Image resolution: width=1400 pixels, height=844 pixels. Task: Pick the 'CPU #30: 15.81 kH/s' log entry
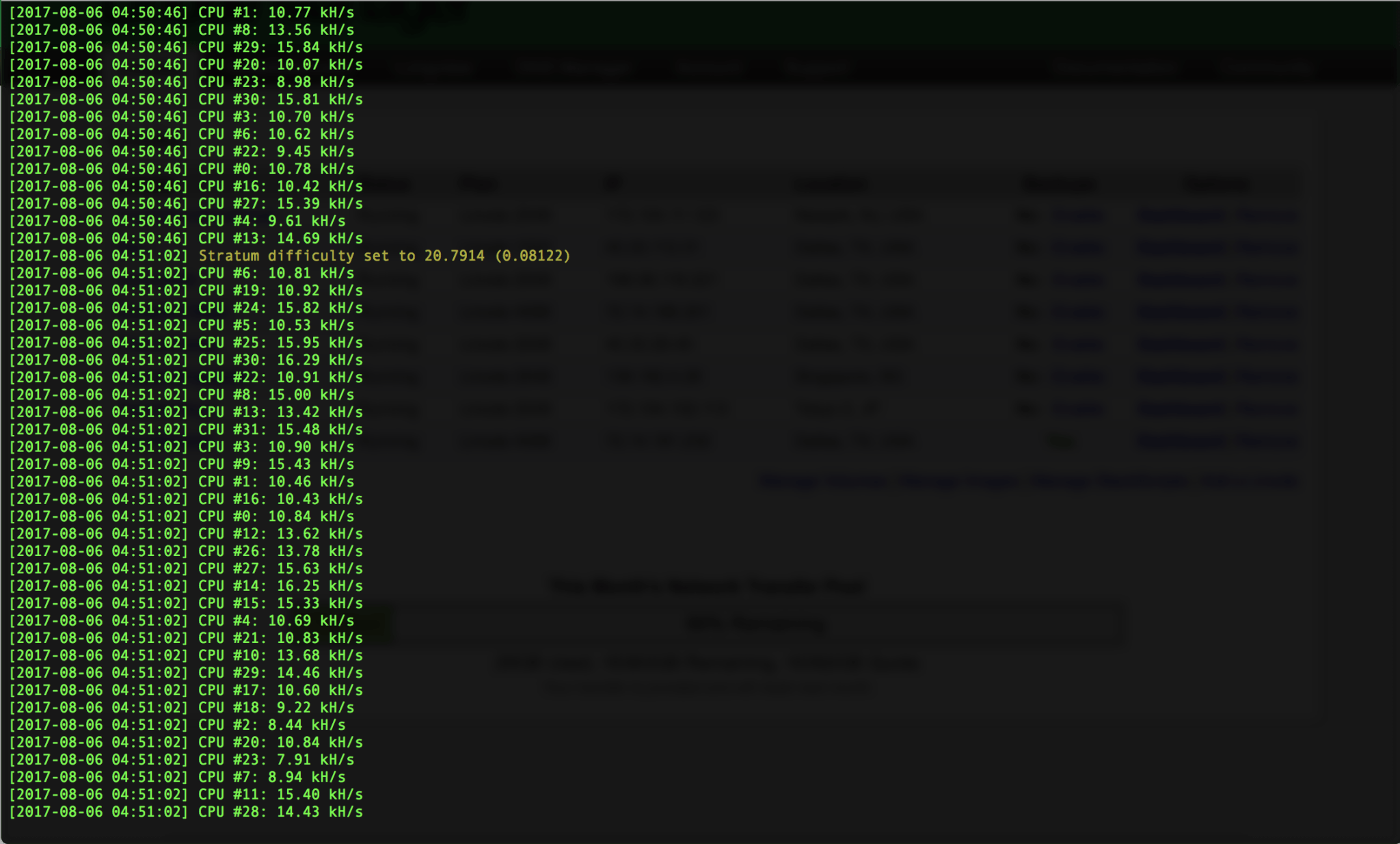click(x=185, y=99)
